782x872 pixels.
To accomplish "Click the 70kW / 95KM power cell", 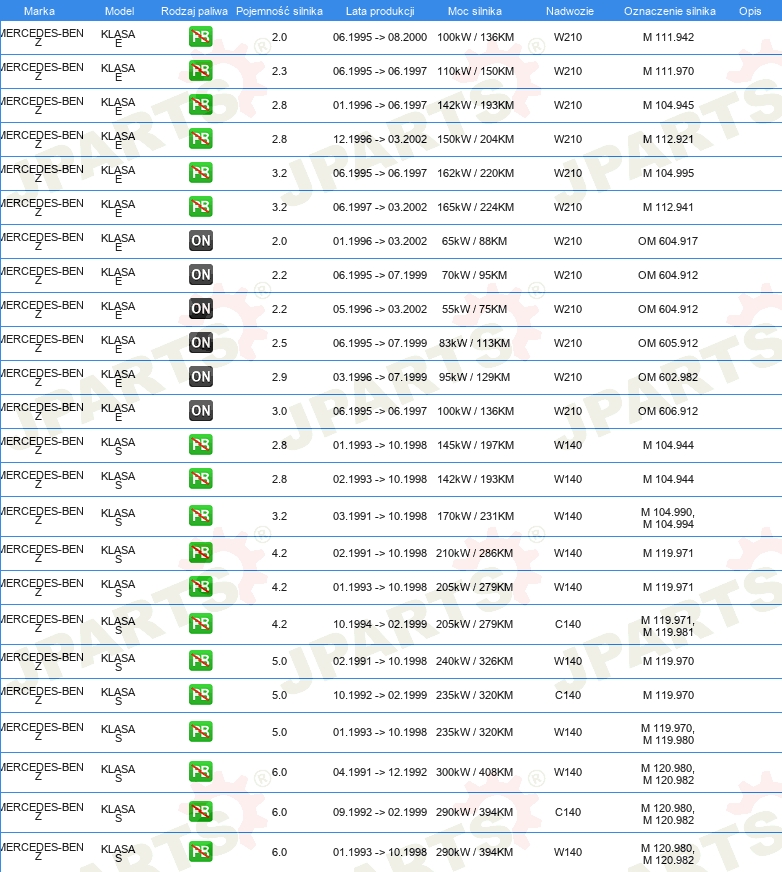I will point(474,275).
